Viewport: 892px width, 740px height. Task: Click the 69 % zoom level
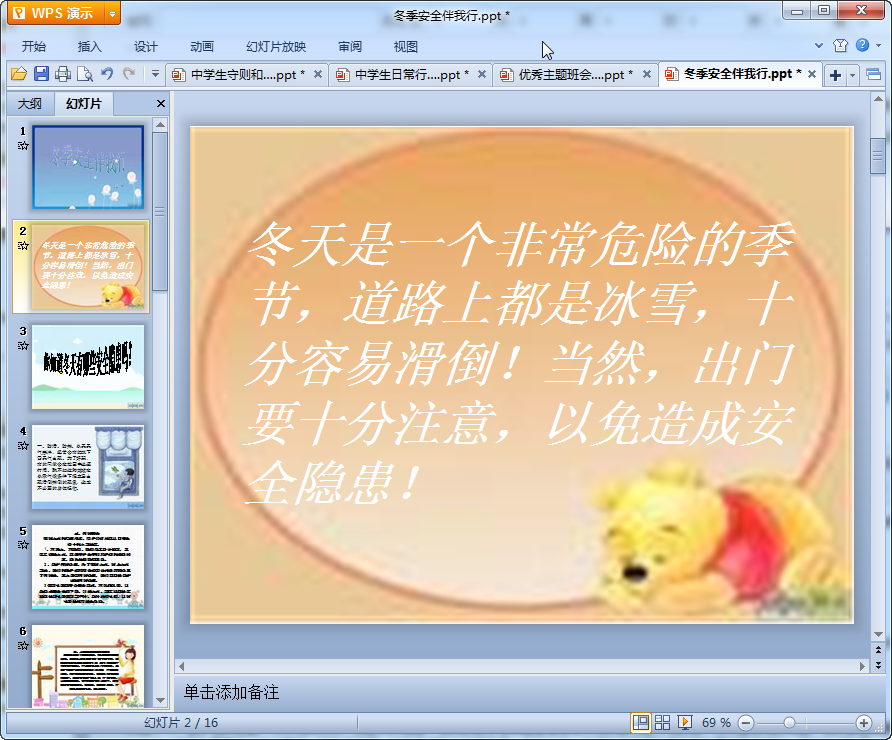(716, 723)
